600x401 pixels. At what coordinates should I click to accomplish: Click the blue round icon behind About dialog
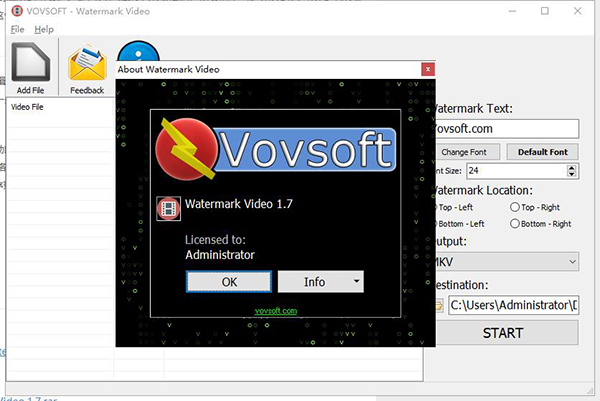click(x=138, y=51)
